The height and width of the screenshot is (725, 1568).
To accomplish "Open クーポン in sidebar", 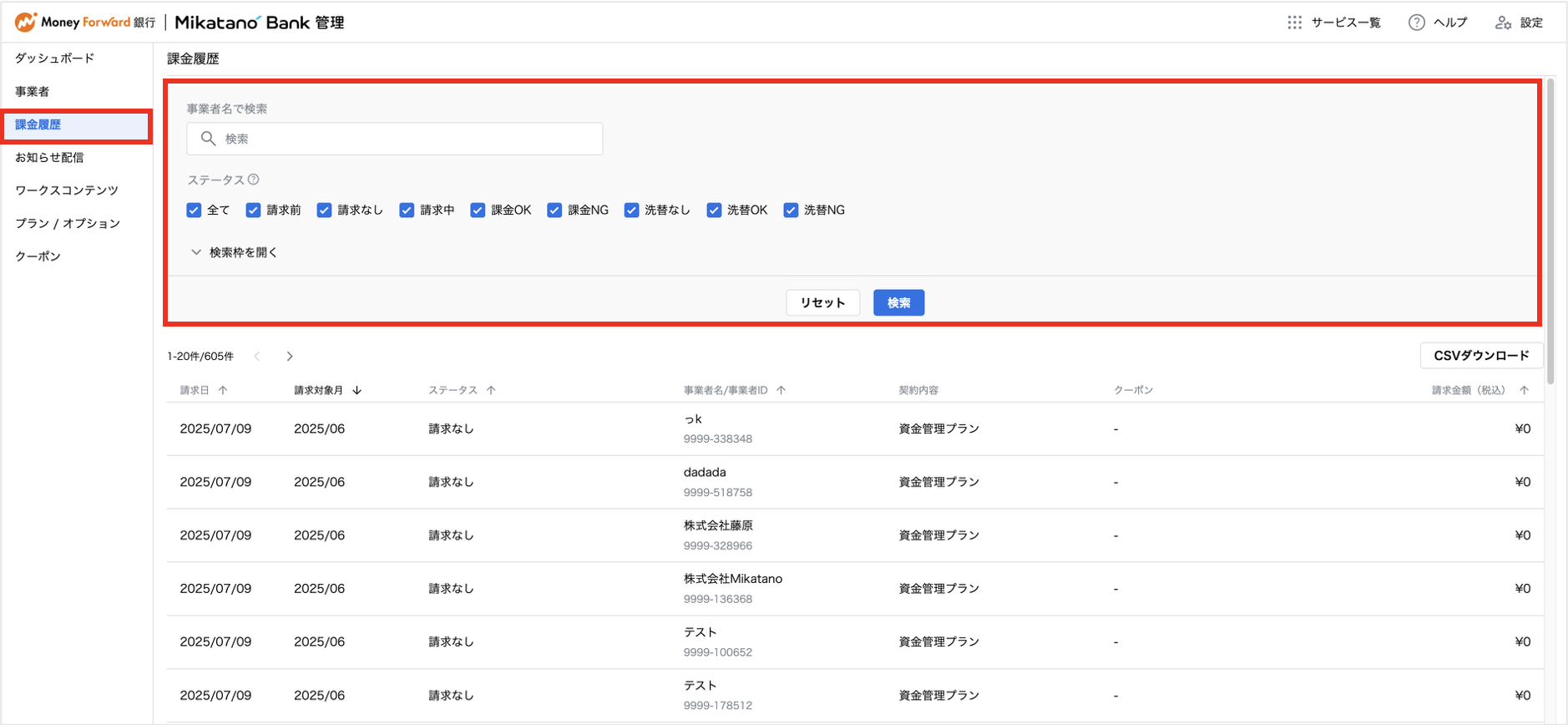I will click(38, 256).
